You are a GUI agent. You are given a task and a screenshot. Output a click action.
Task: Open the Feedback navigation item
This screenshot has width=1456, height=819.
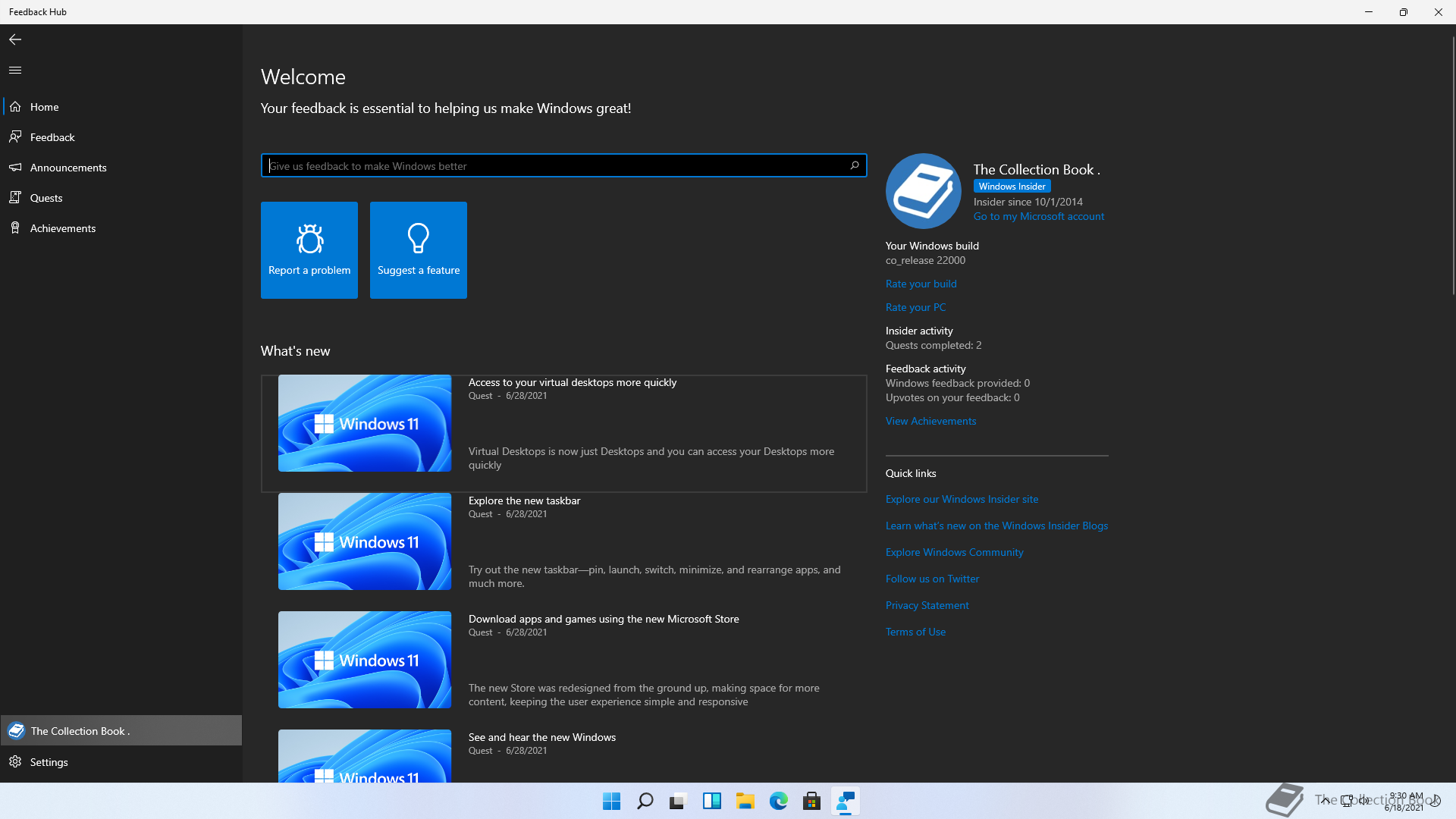coord(121,137)
